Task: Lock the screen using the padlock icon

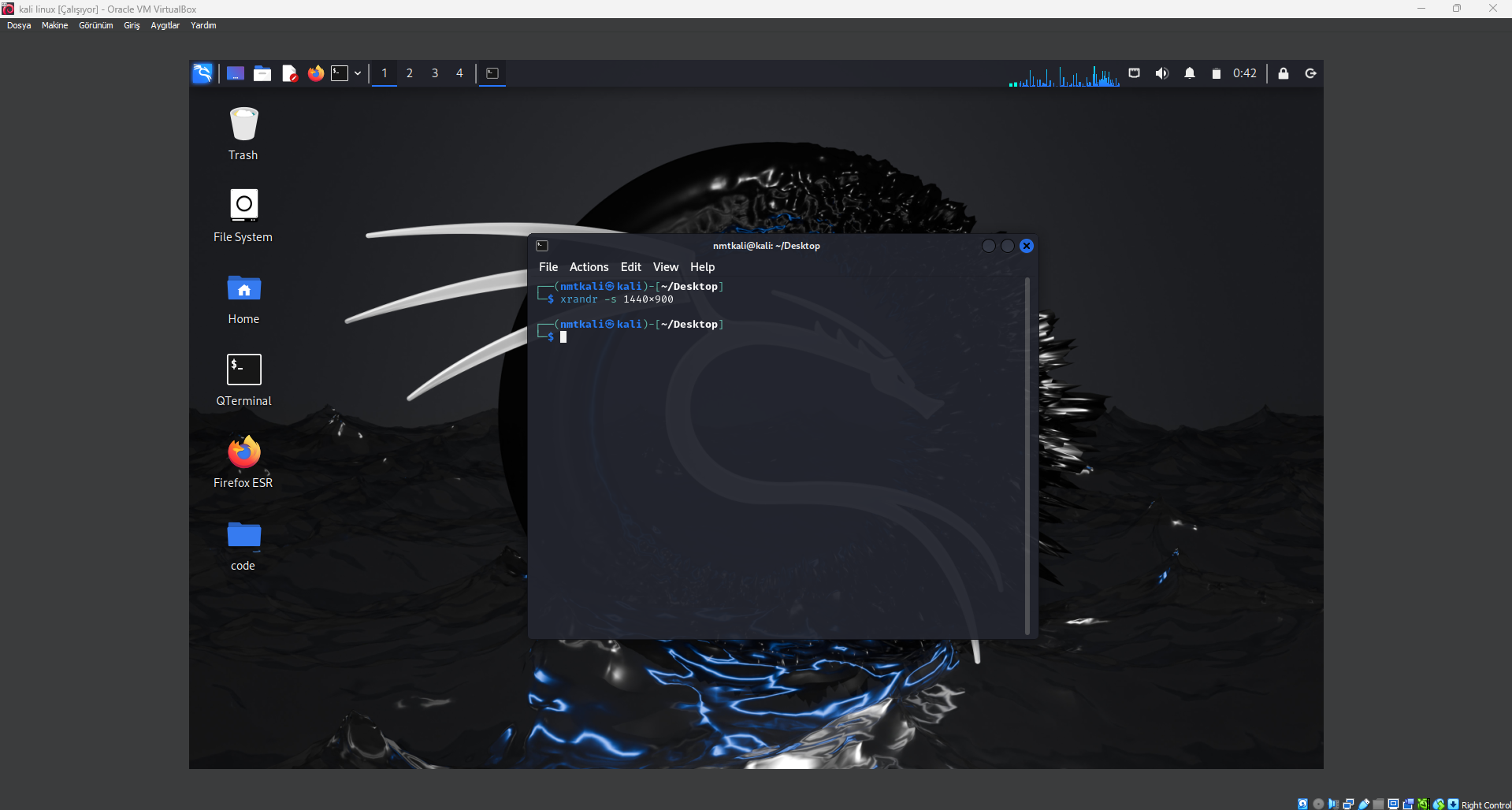Action: click(x=1284, y=73)
